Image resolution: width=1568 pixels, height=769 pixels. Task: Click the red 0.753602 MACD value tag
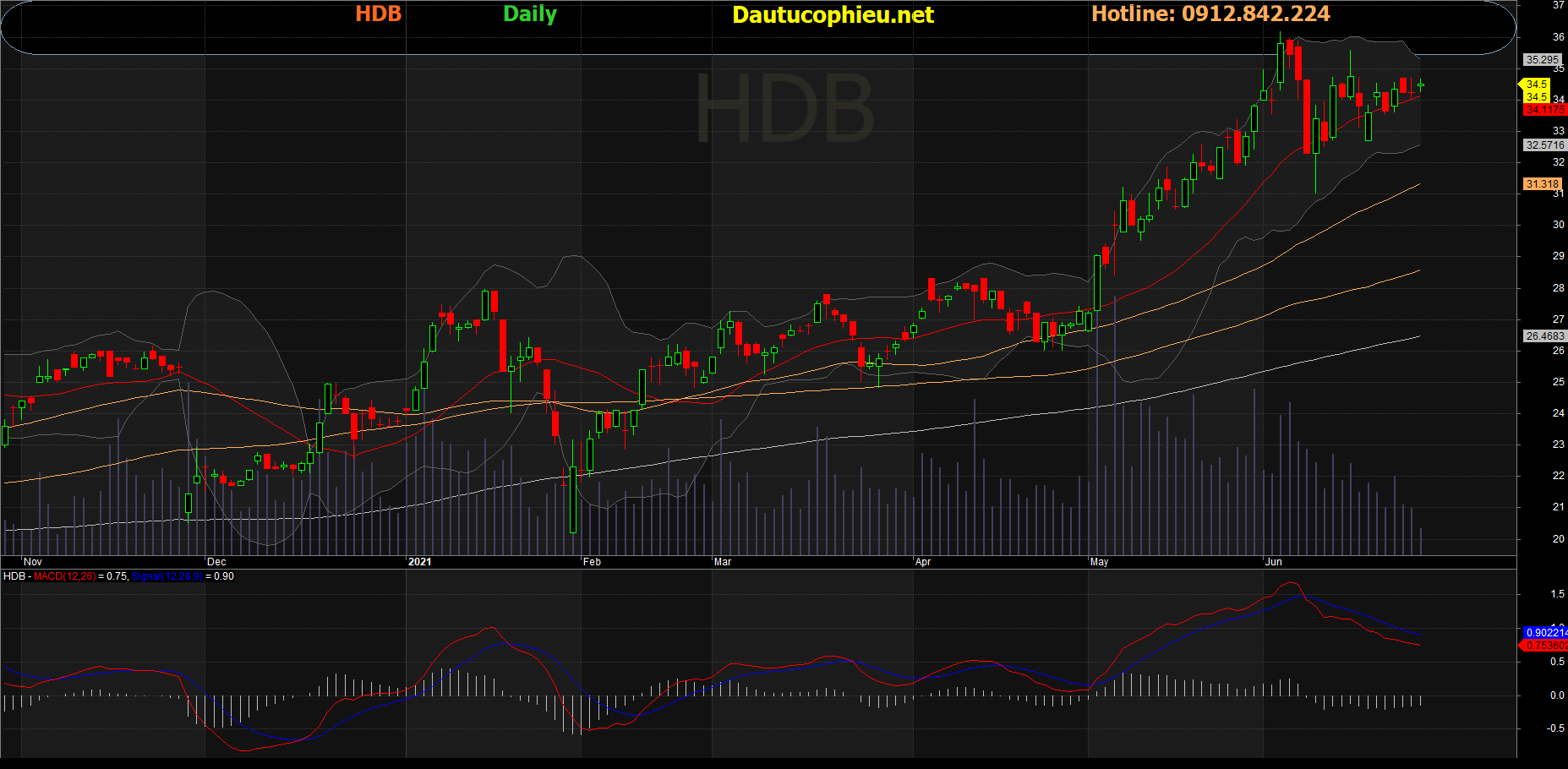click(x=1545, y=646)
